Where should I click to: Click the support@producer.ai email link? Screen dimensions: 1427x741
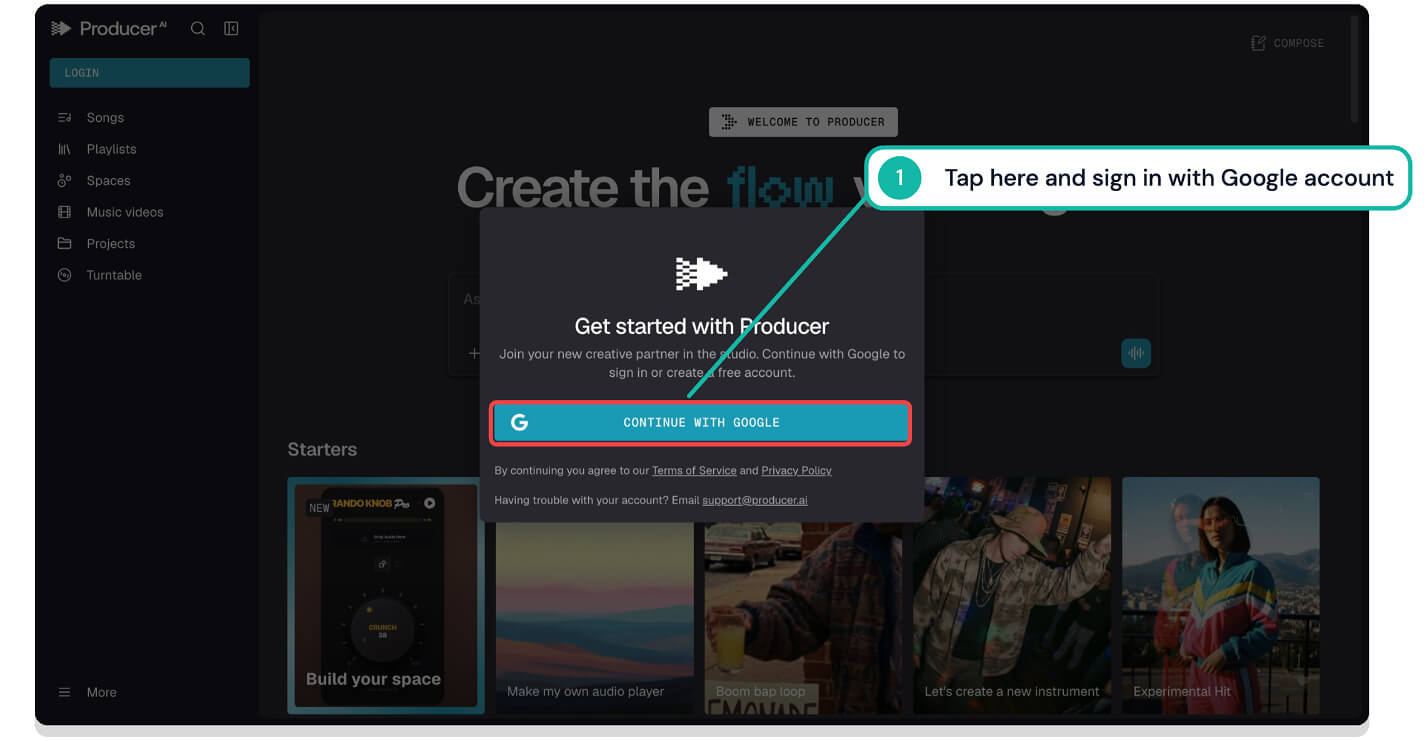pyautogui.click(x=755, y=500)
